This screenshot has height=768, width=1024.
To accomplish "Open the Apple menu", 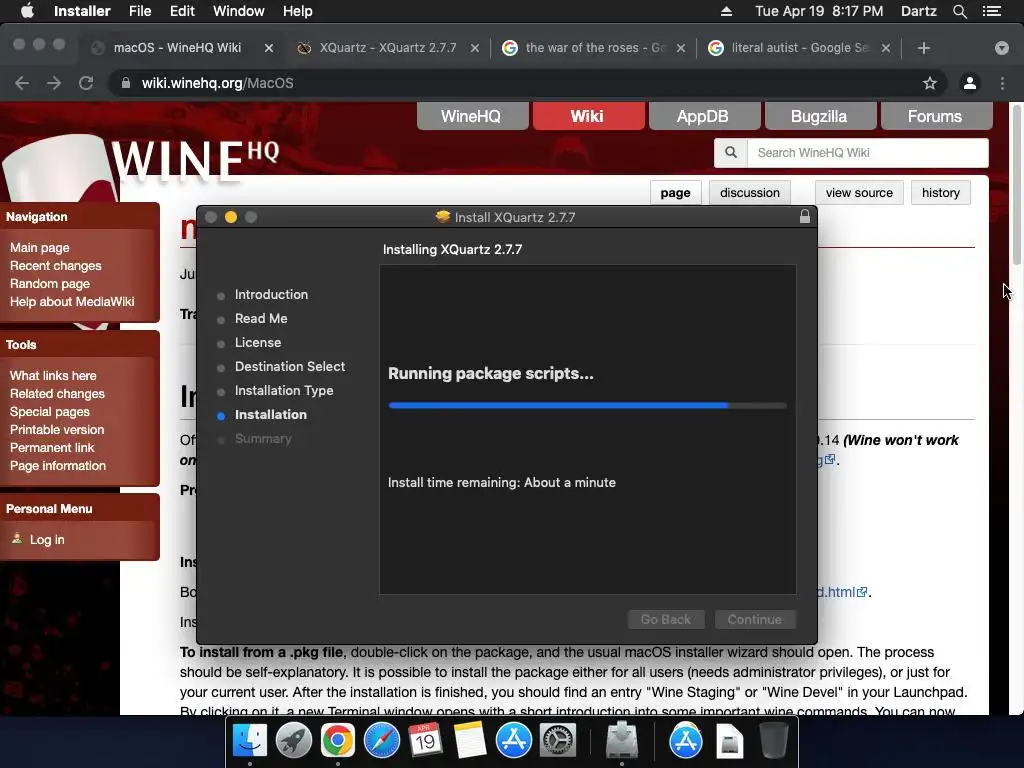I will click(27, 11).
